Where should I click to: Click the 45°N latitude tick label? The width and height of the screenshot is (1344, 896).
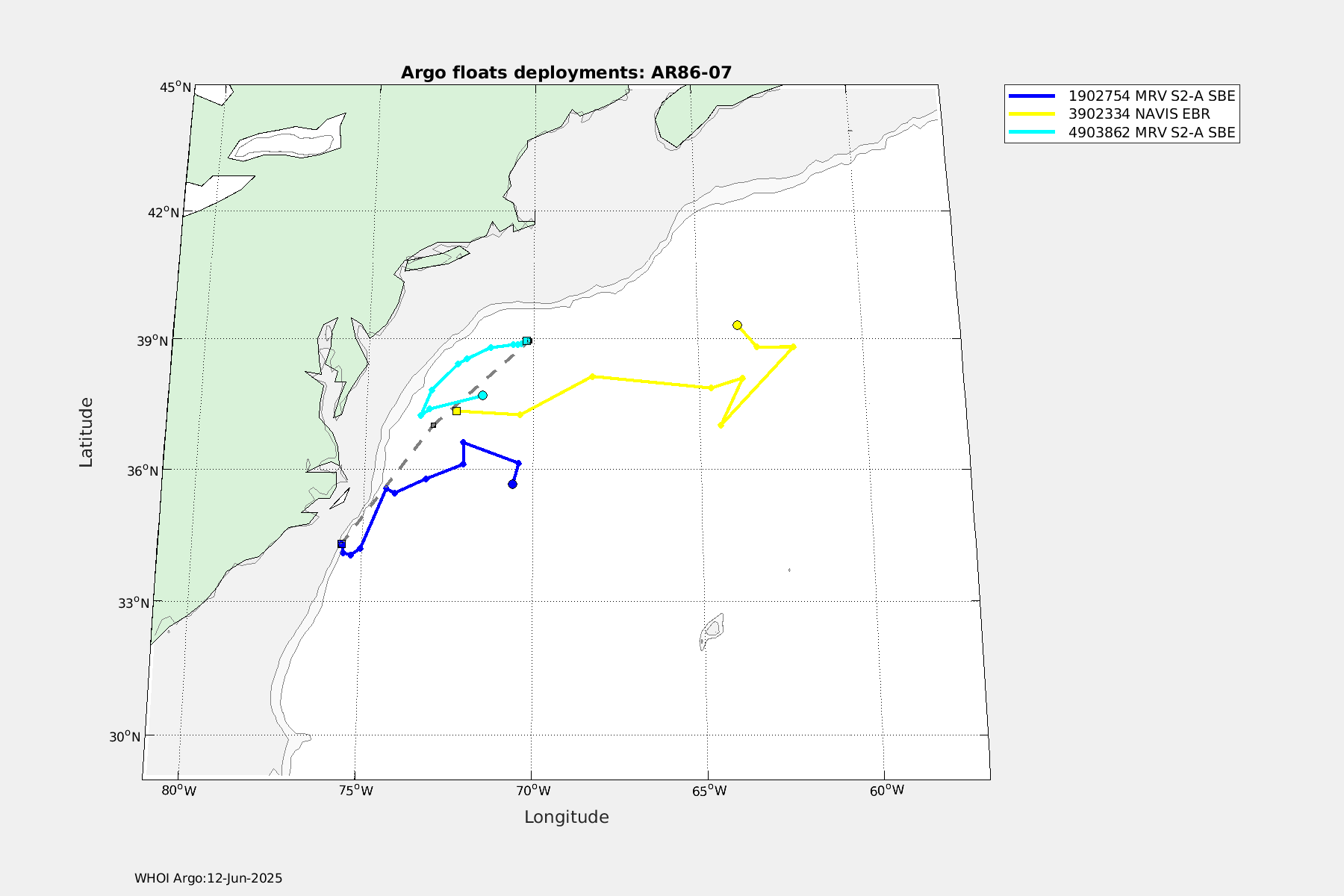pos(175,87)
